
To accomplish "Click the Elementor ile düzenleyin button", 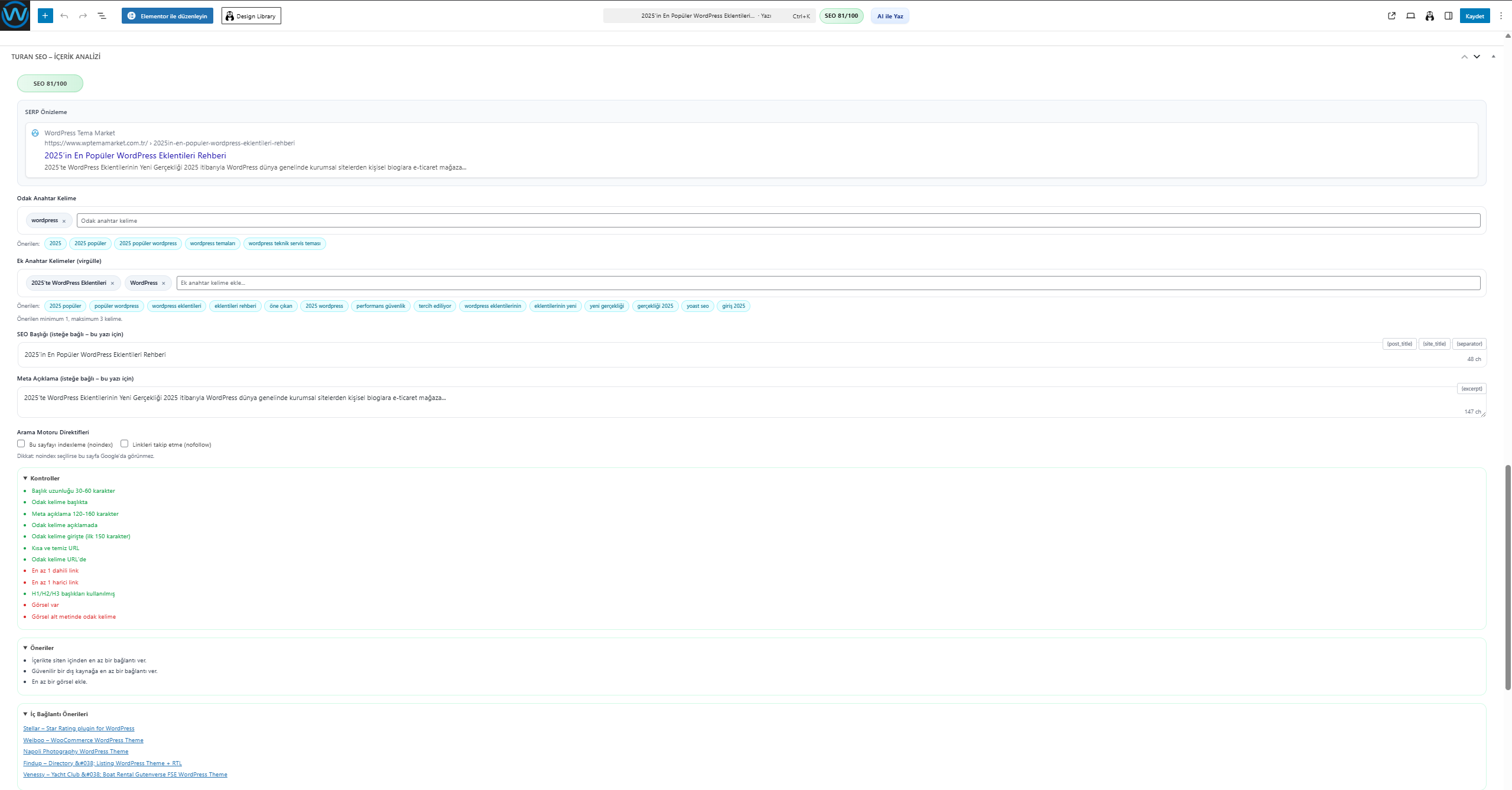I will [167, 16].
